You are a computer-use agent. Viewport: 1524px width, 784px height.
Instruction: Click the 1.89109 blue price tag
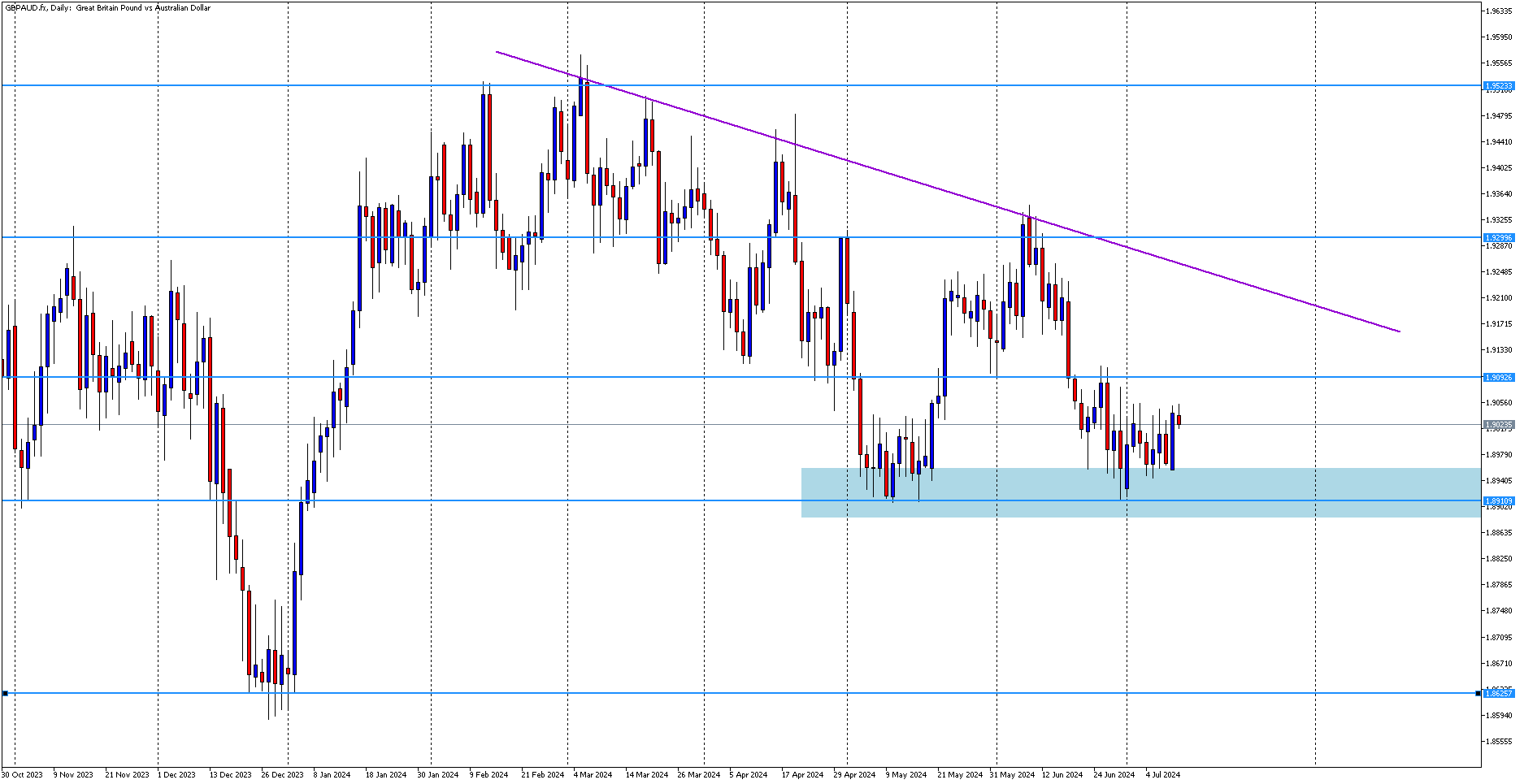pos(1499,501)
